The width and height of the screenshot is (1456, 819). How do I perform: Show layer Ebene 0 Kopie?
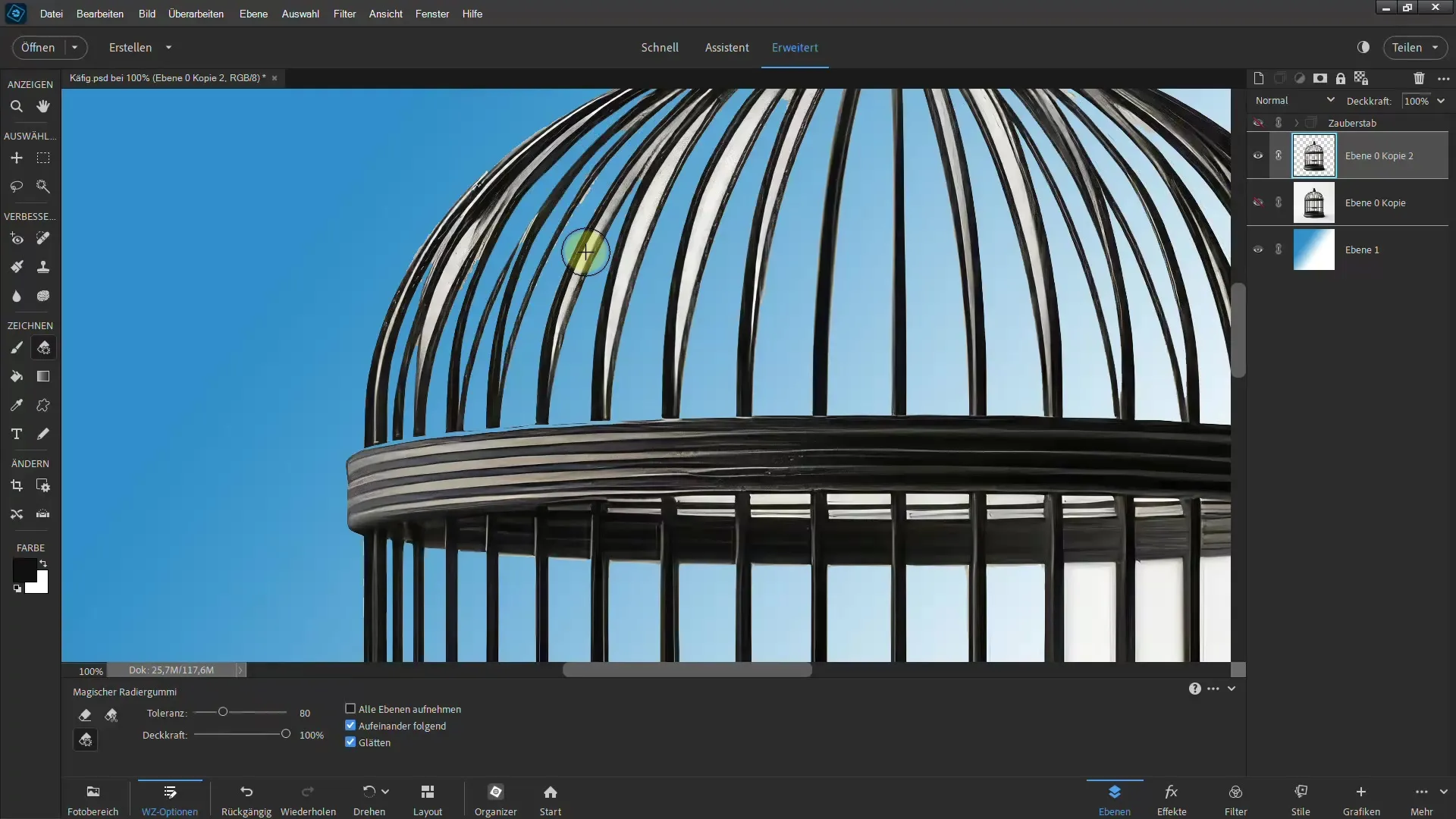tap(1258, 202)
